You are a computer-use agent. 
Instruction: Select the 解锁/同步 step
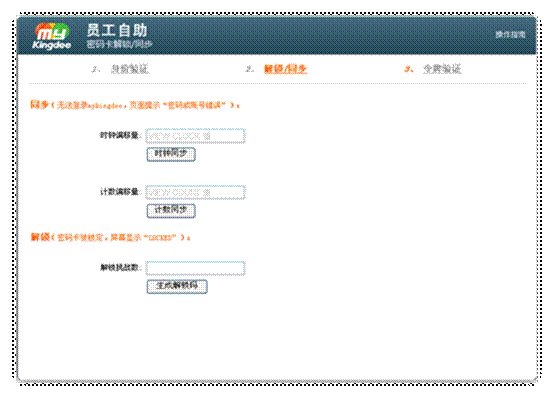(285, 69)
